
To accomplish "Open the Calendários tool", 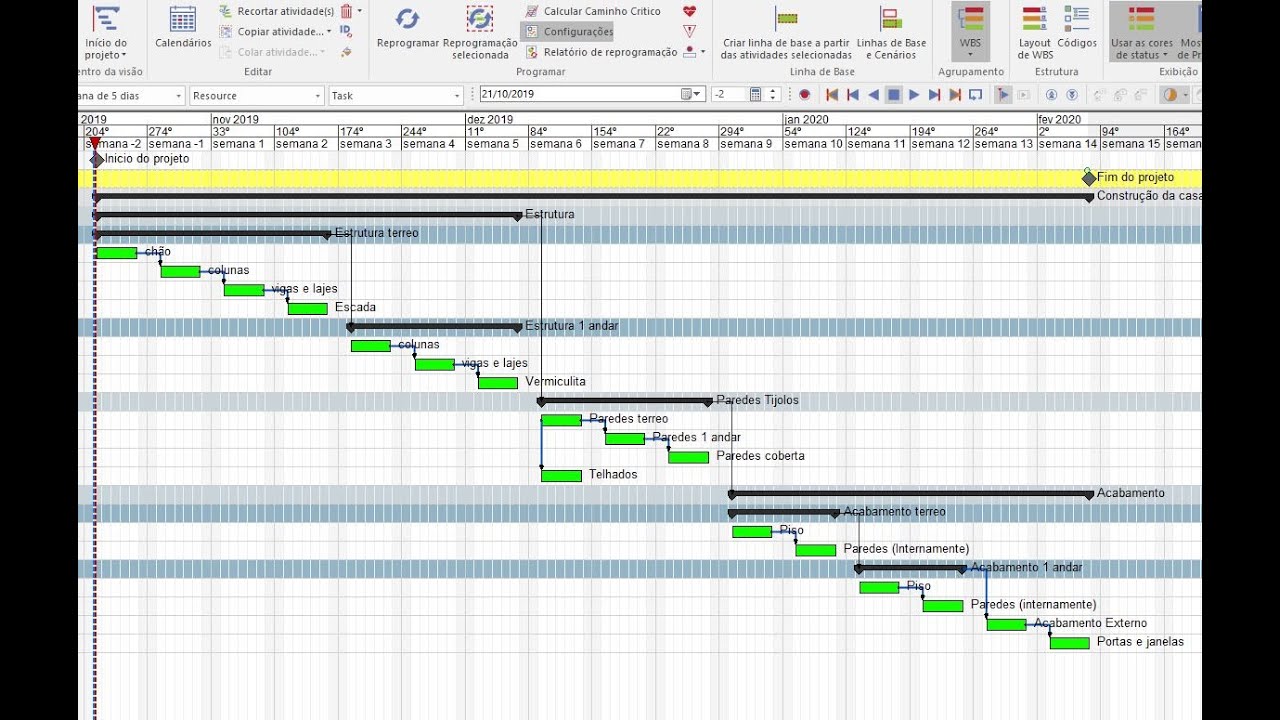I will click(x=183, y=28).
